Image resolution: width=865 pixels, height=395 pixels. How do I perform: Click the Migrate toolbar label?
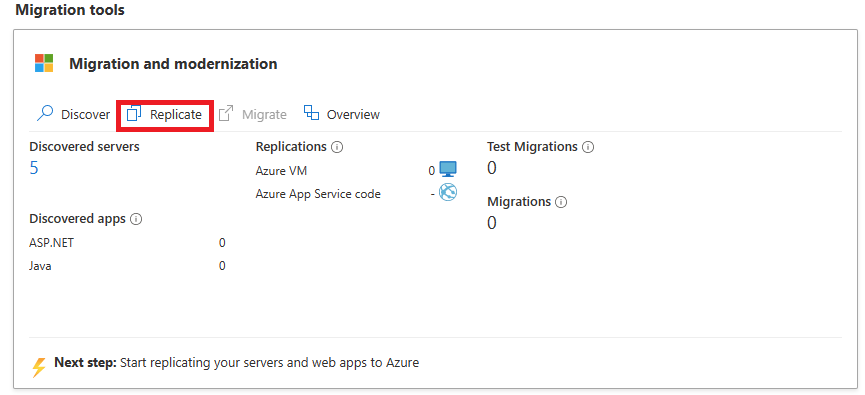(x=264, y=114)
